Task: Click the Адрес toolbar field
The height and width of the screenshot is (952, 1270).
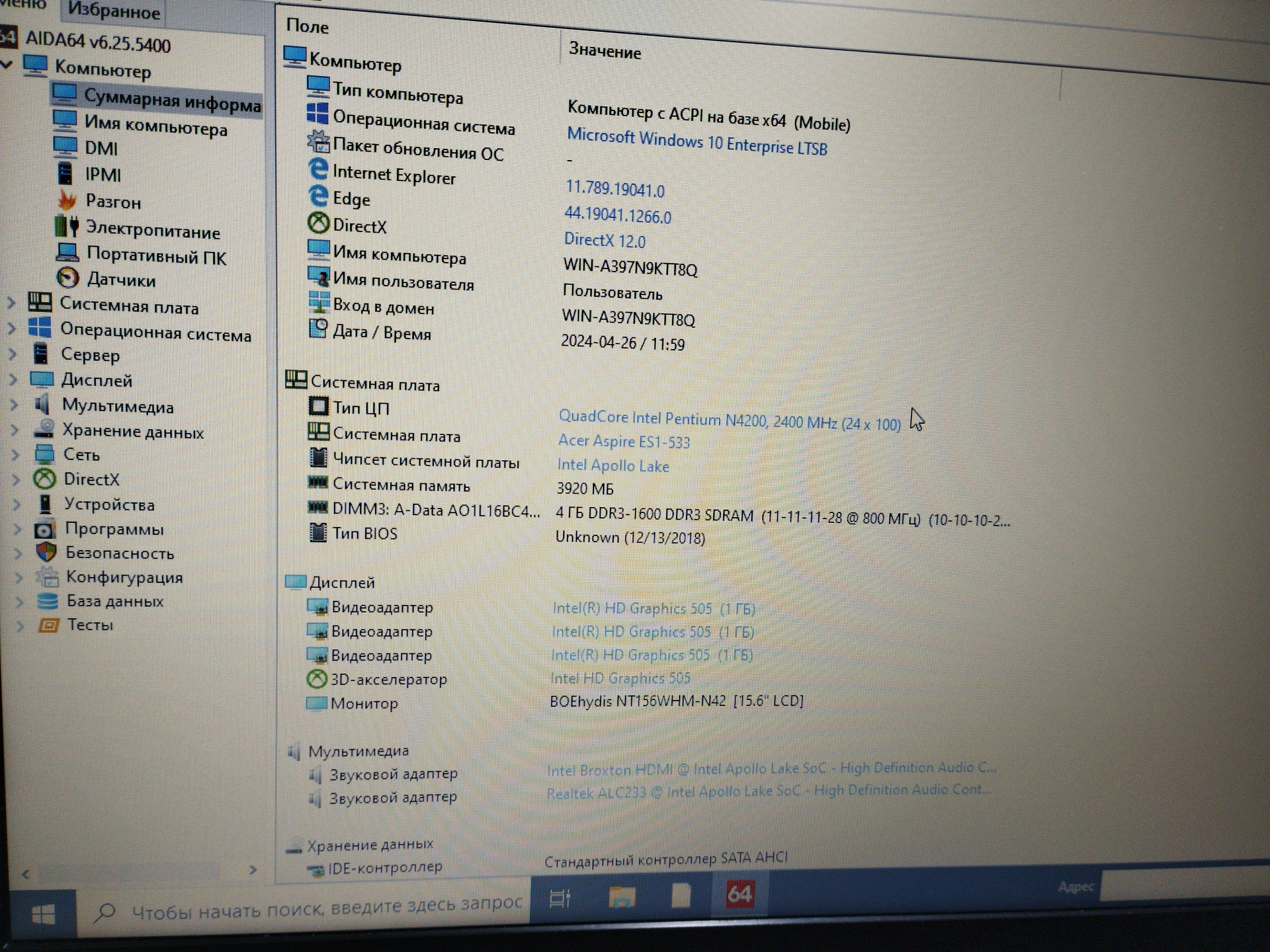Action: click(x=1184, y=886)
